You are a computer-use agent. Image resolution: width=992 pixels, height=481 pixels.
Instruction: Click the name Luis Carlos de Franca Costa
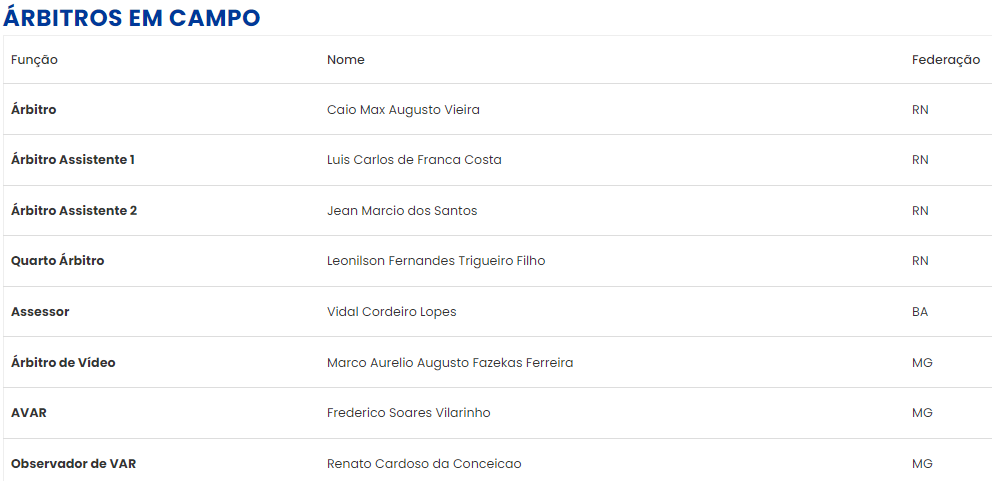click(414, 160)
